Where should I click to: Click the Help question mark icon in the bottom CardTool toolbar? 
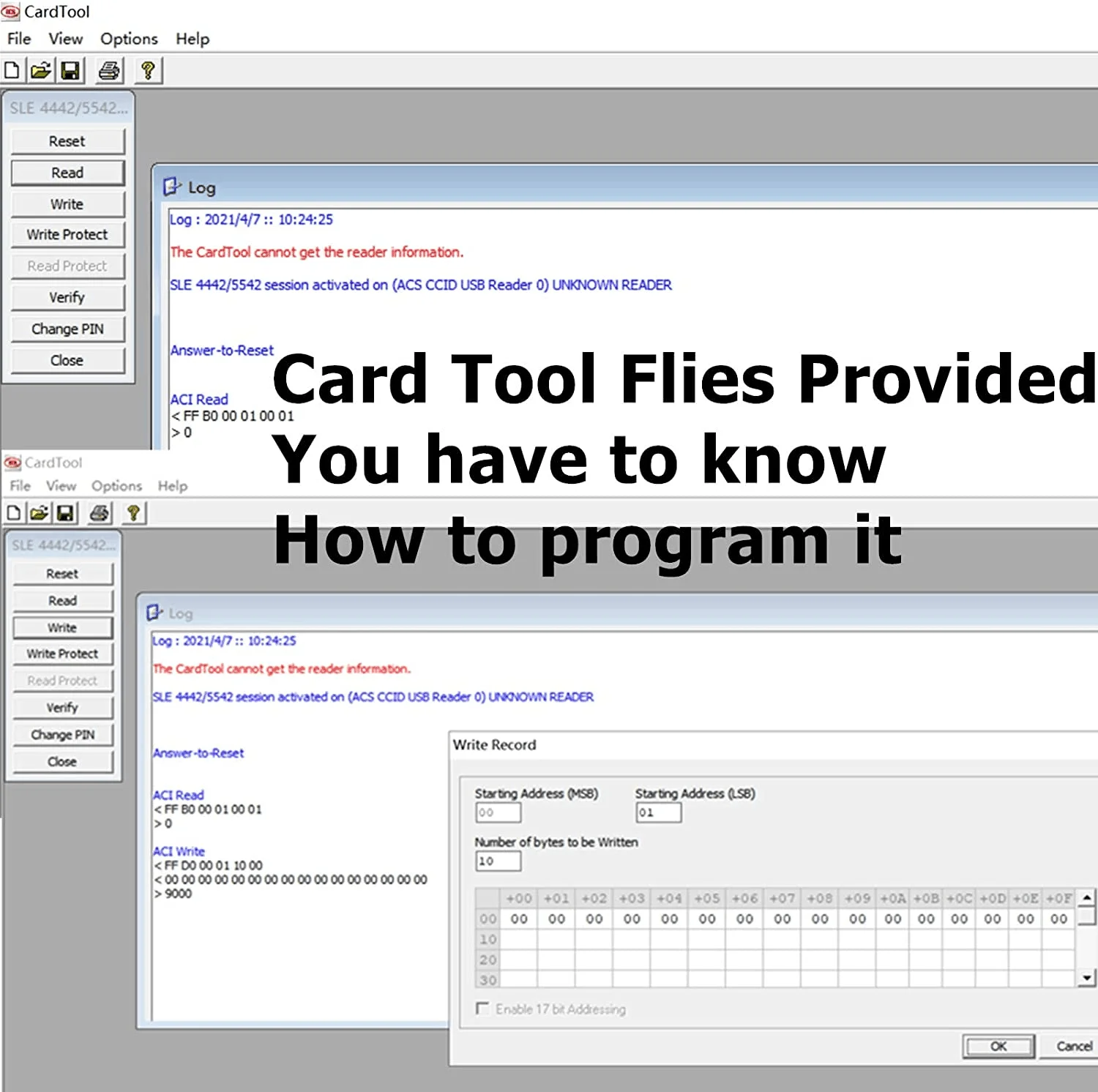click(x=133, y=512)
